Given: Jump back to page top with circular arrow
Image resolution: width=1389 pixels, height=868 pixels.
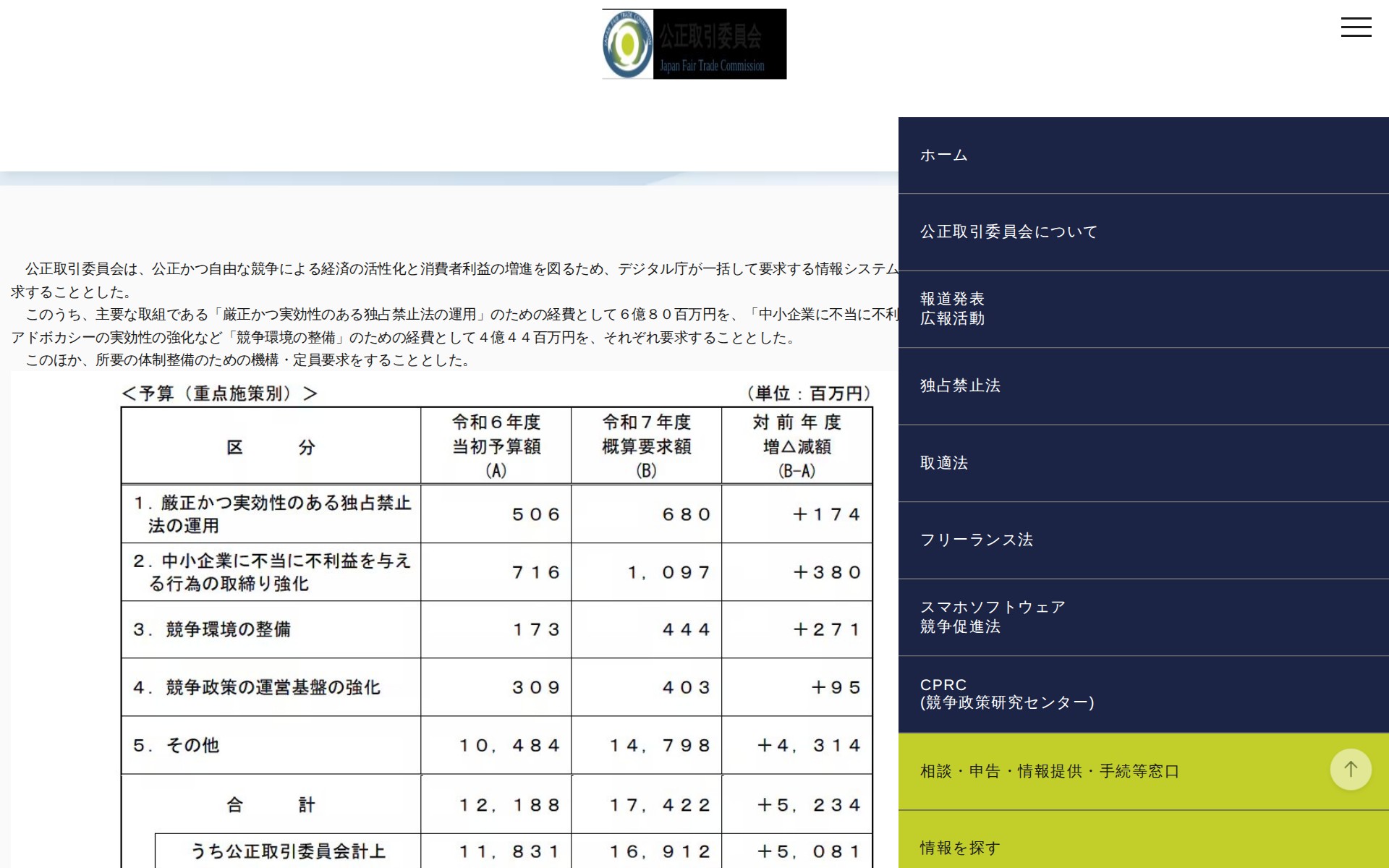Looking at the screenshot, I should [1351, 769].
